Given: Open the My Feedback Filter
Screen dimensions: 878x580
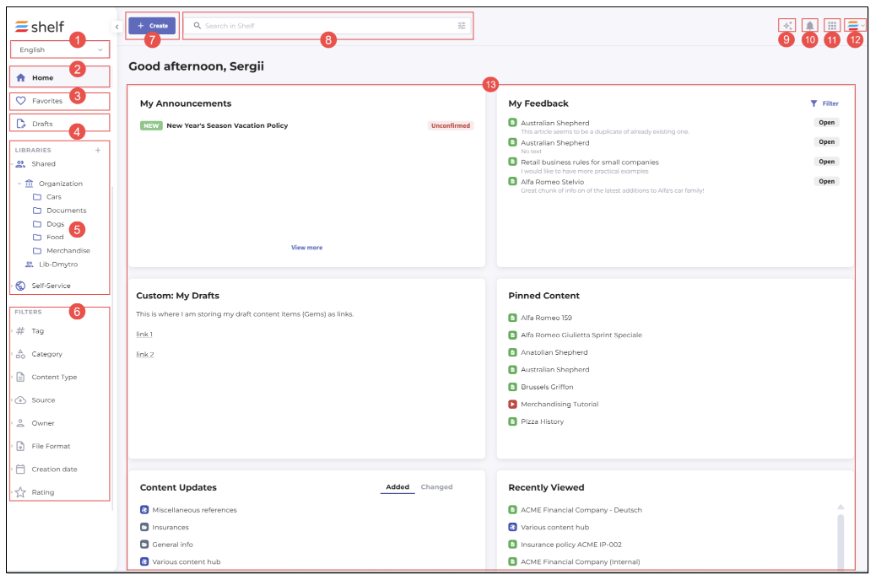Looking at the screenshot, I should click(824, 104).
